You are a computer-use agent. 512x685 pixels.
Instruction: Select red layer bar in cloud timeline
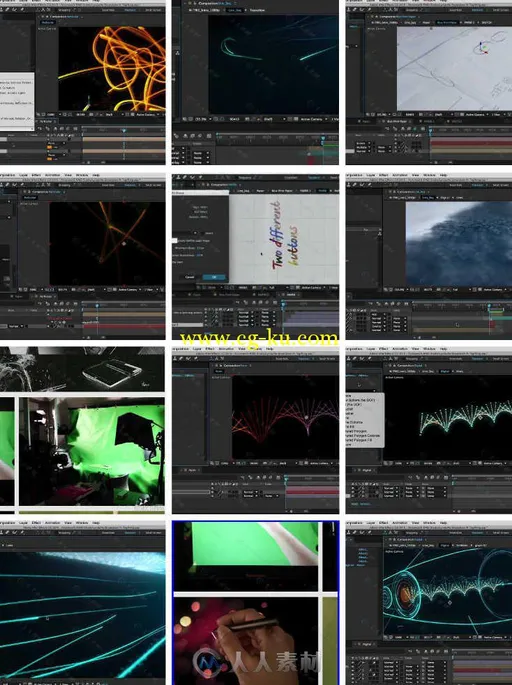492,325
